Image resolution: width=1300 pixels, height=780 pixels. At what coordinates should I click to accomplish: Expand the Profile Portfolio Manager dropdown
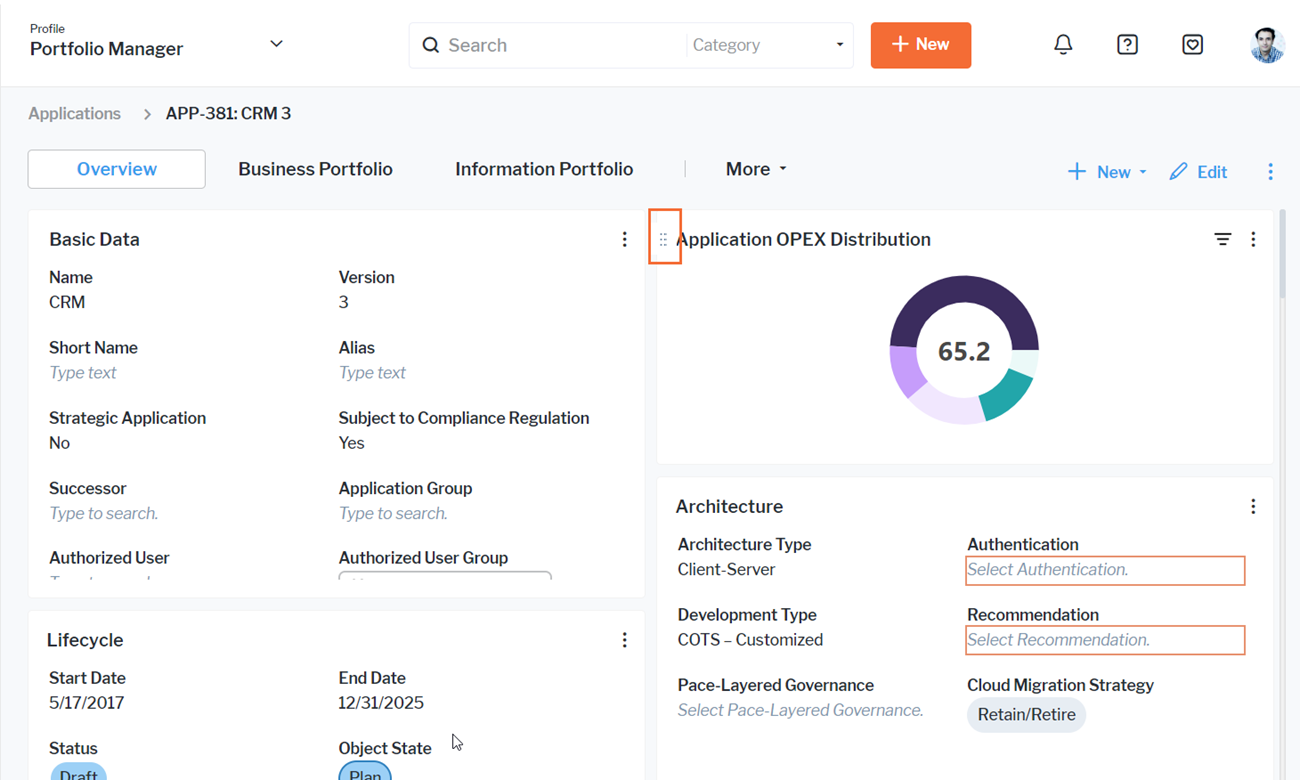(x=276, y=44)
